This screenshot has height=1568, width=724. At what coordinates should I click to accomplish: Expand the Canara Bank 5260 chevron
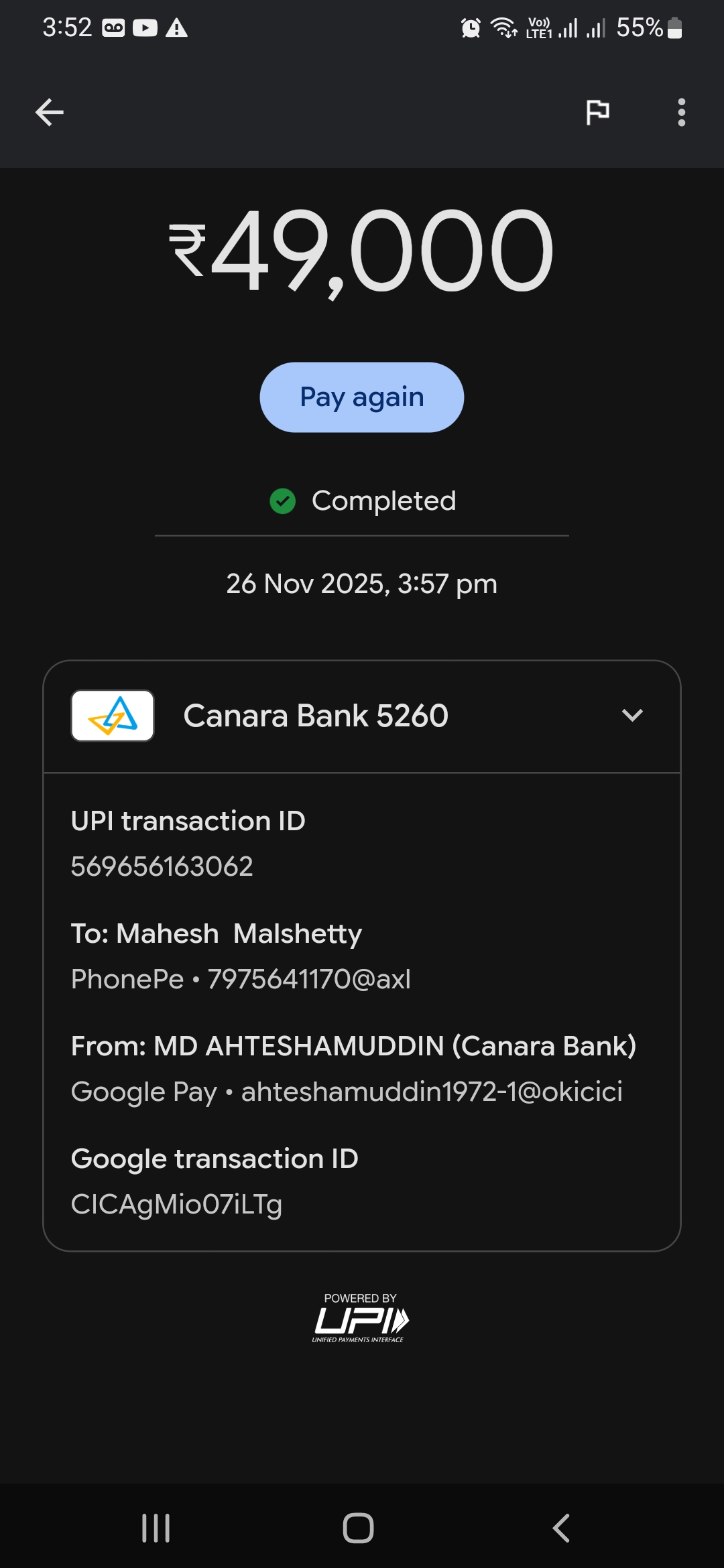(632, 716)
